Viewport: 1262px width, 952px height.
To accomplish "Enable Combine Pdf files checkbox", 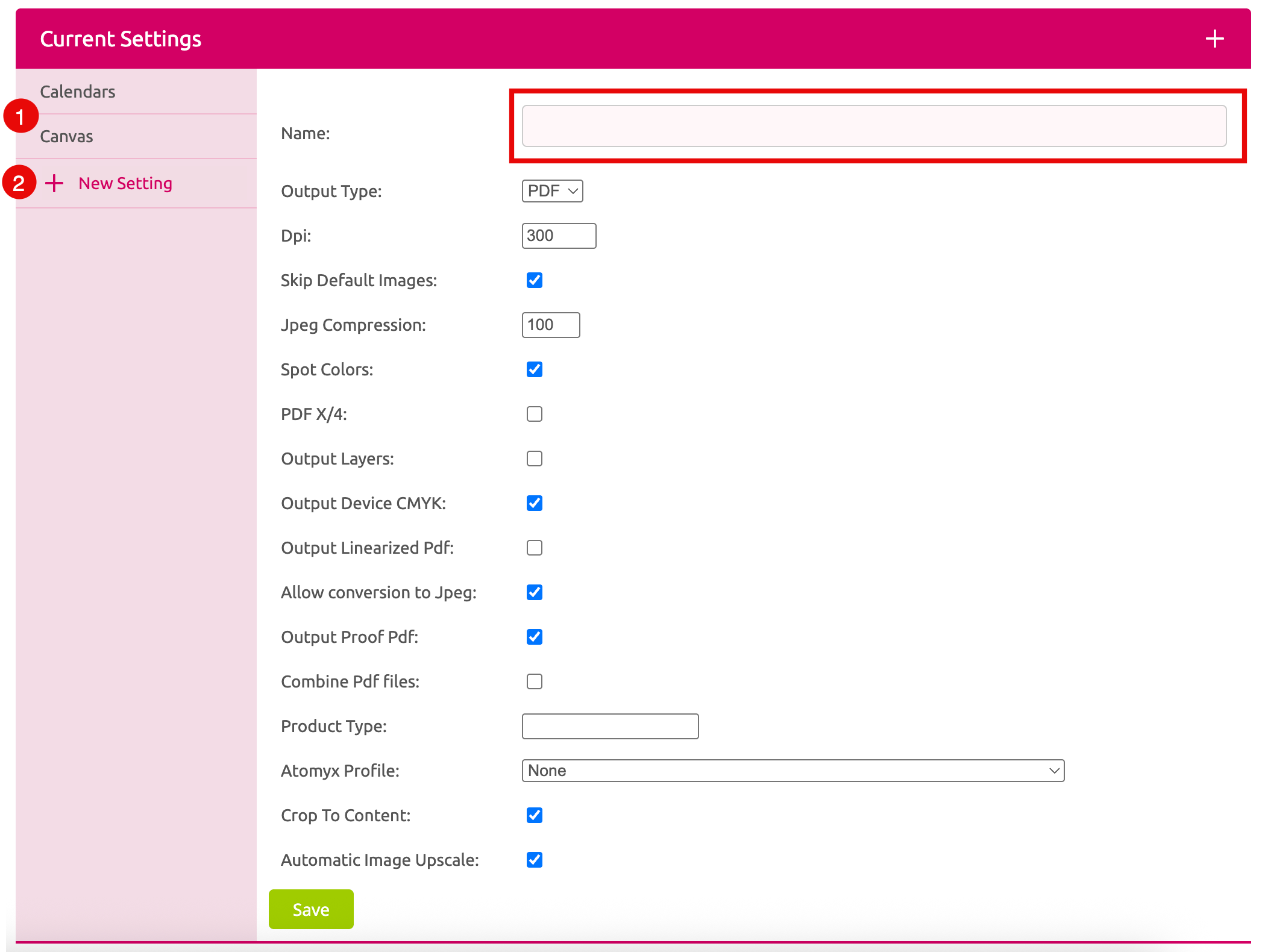I will pyautogui.click(x=534, y=681).
